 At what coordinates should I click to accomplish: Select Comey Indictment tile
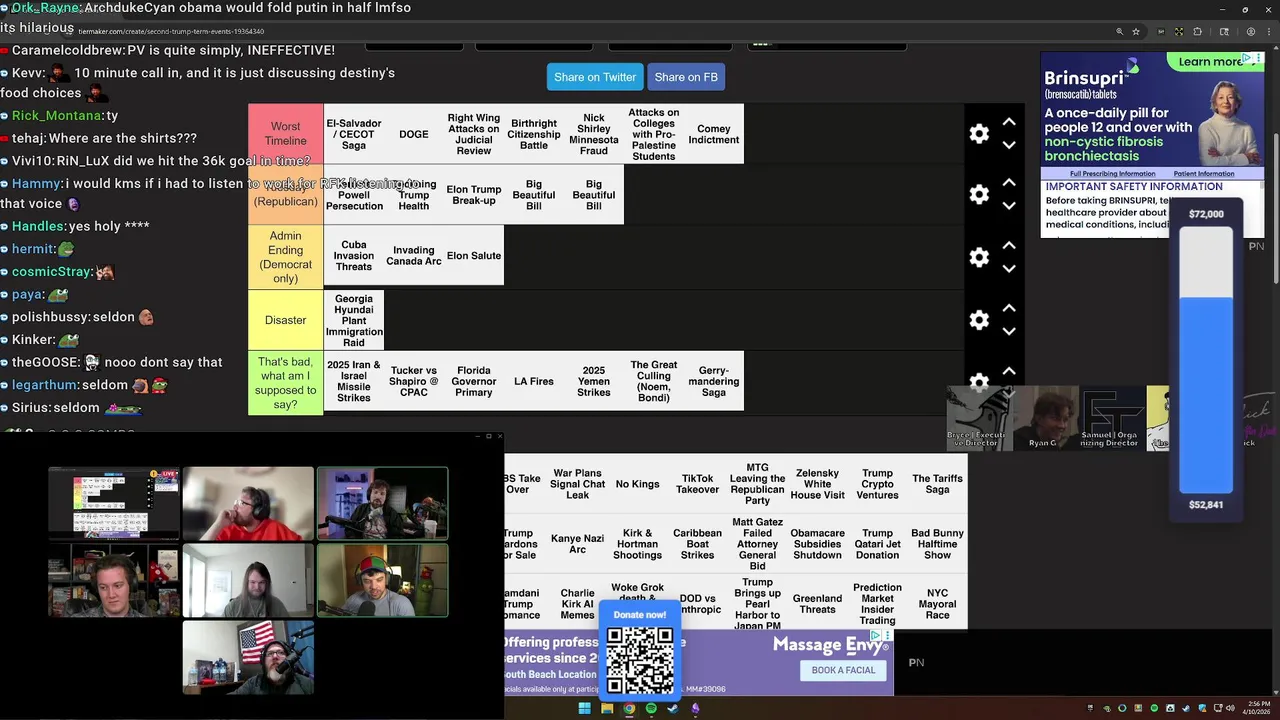[714, 134]
